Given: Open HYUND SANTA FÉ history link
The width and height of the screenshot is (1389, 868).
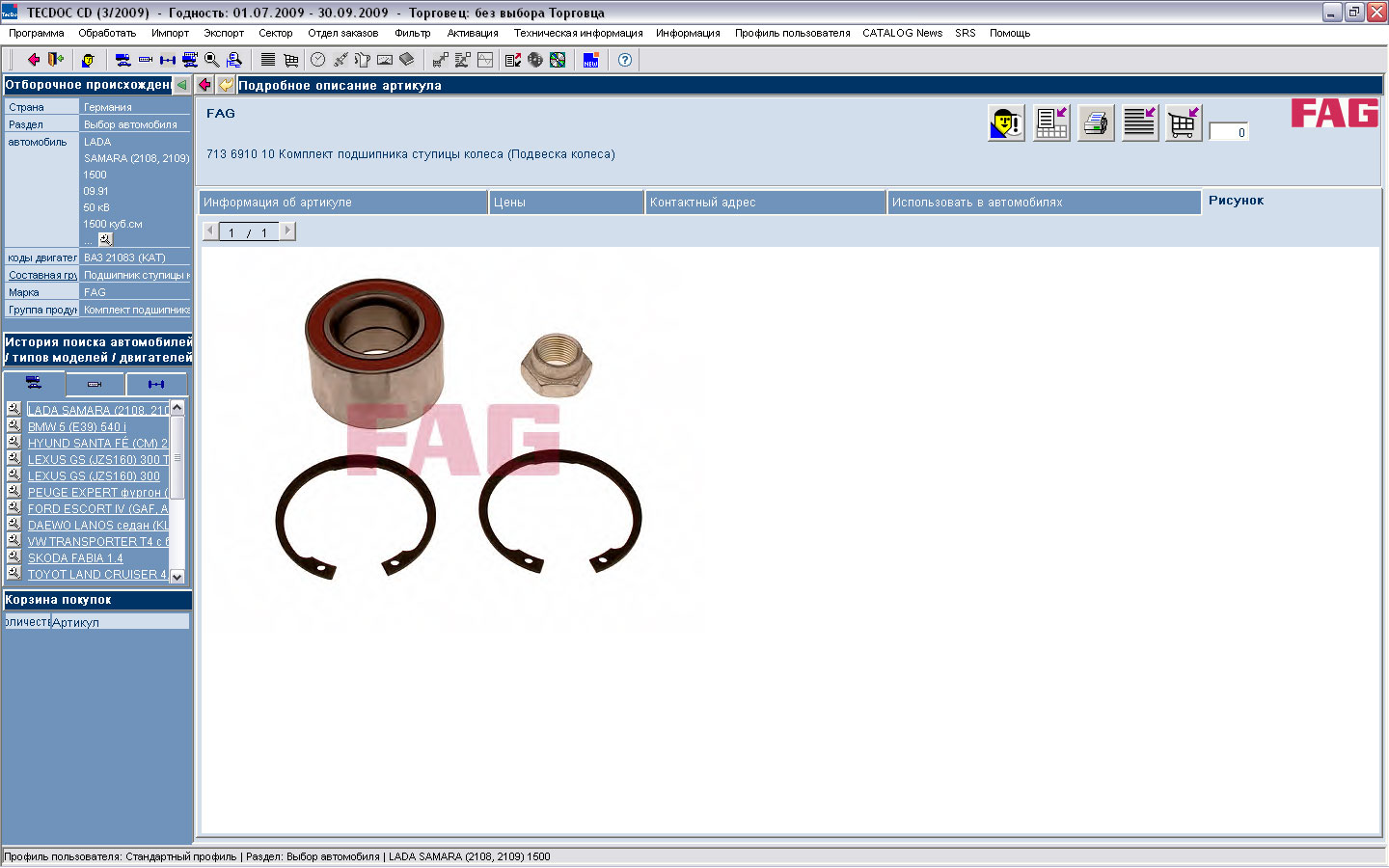Looking at the screenshot, I should tap(97, 443).
